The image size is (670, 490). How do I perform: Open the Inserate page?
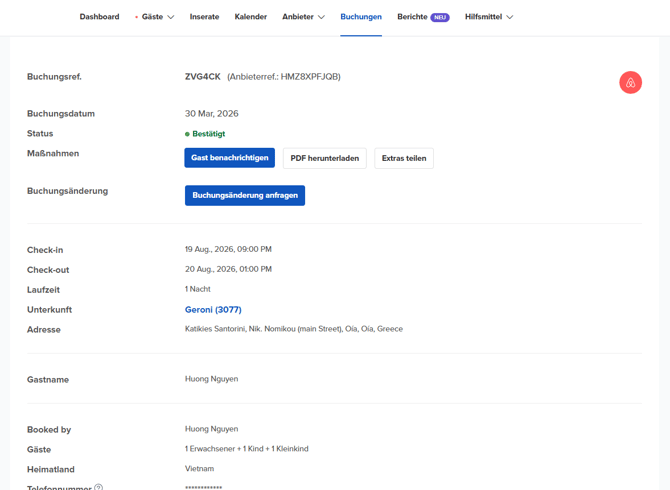[x=204, y=17]
